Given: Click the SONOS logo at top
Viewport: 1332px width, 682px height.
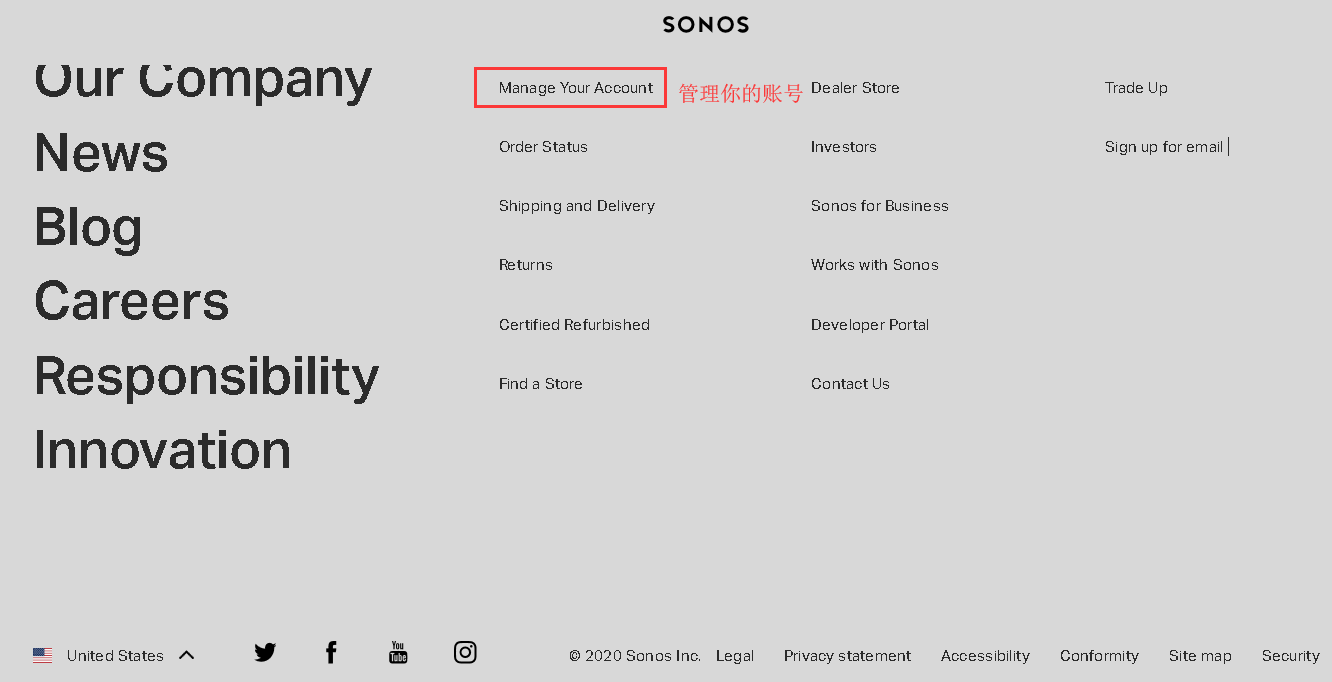Looking at the screenshot, I should tap(706, 24).
